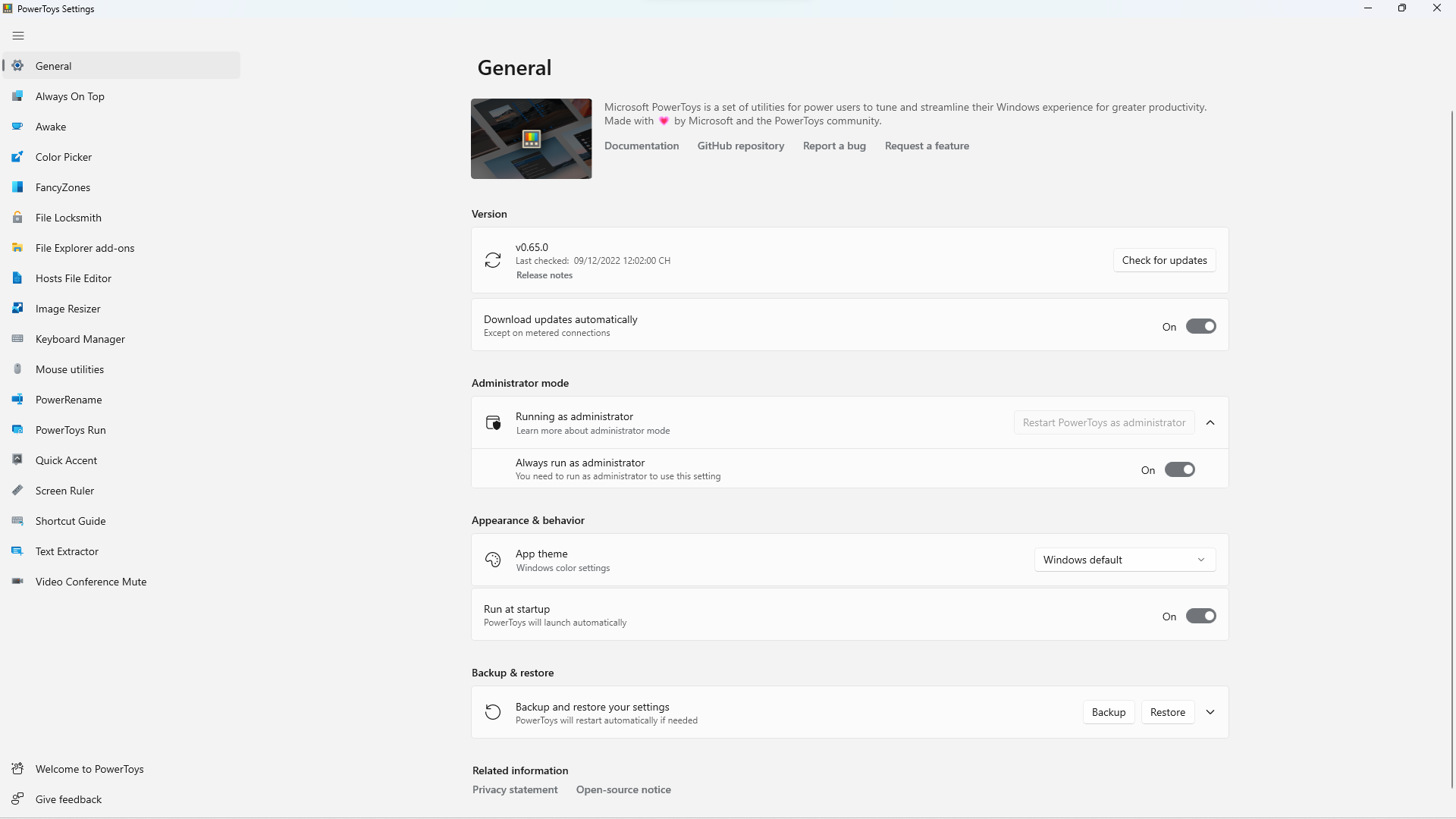
Task: Expand the Backup and restore options
Action: 1210,711
